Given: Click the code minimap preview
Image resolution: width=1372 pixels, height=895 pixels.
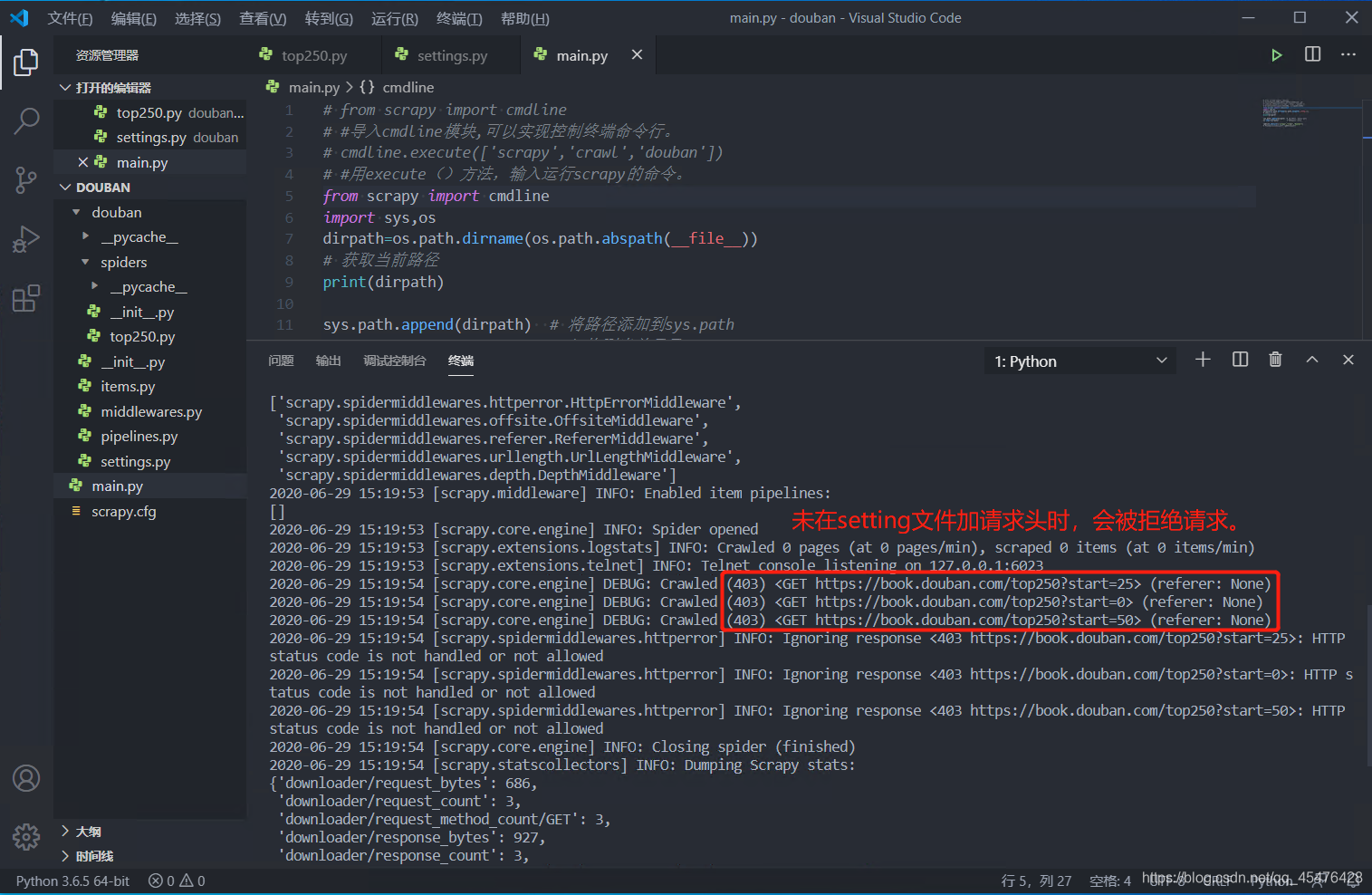Looking at the screenshot, I should click(x=1286, y=113).
